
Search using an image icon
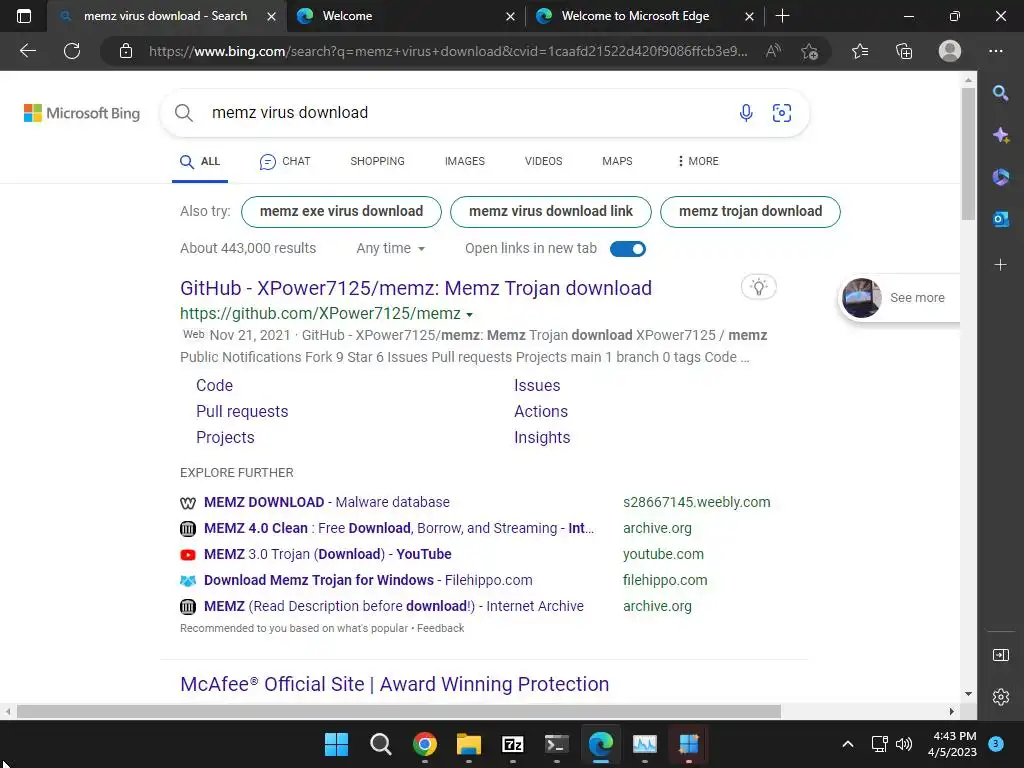tap(782, 113)
